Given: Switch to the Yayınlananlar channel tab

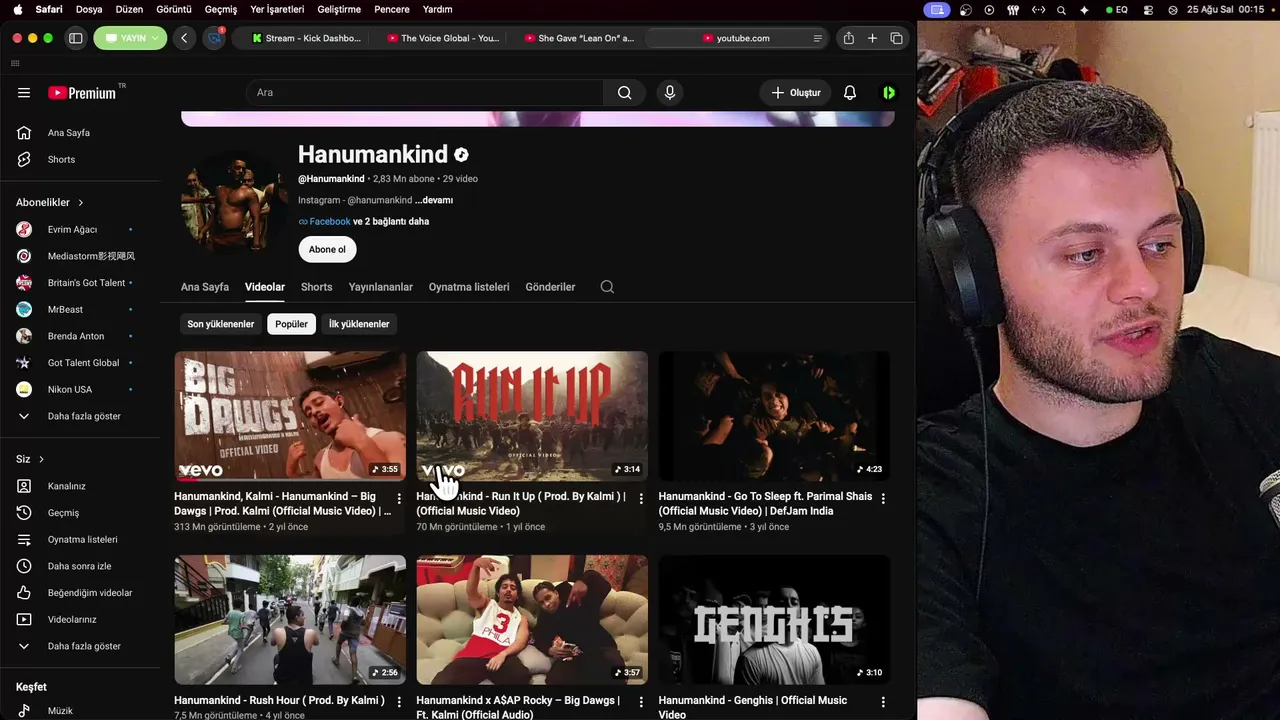Looking at the screenshot, I should pos(381,287).
